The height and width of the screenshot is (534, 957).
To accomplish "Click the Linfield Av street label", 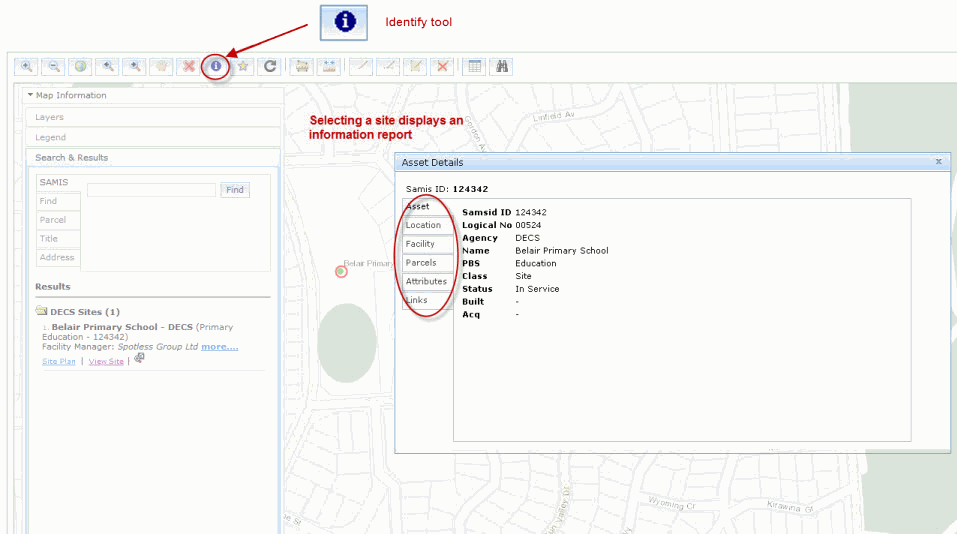I will tap(554, 116).
